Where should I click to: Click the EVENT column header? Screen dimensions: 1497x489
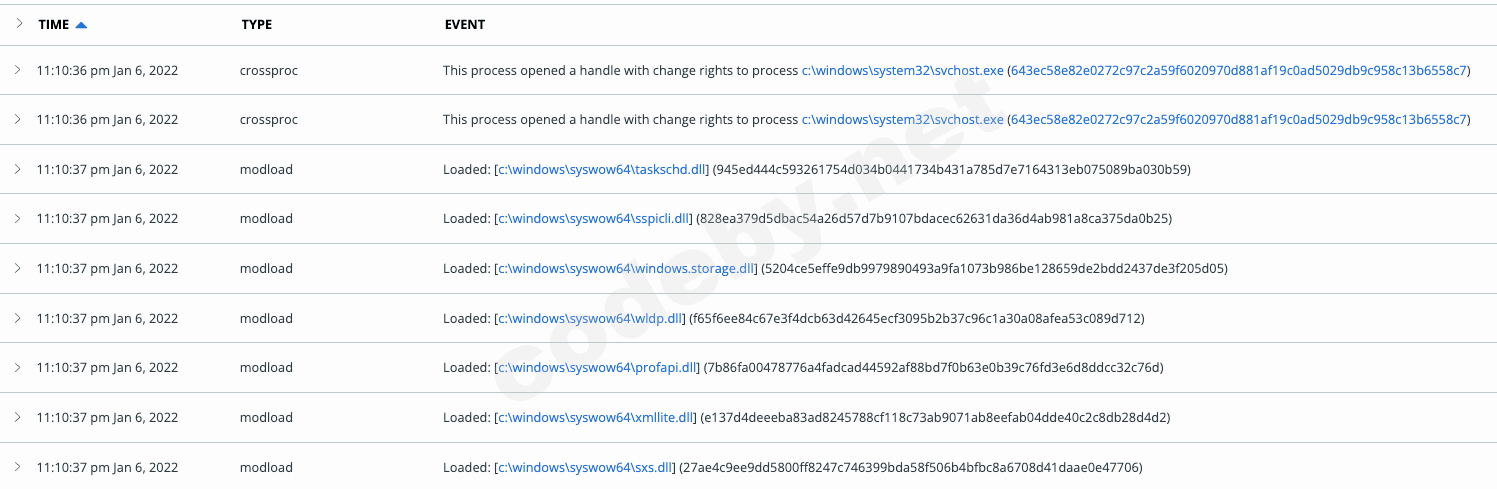point(464,24)
